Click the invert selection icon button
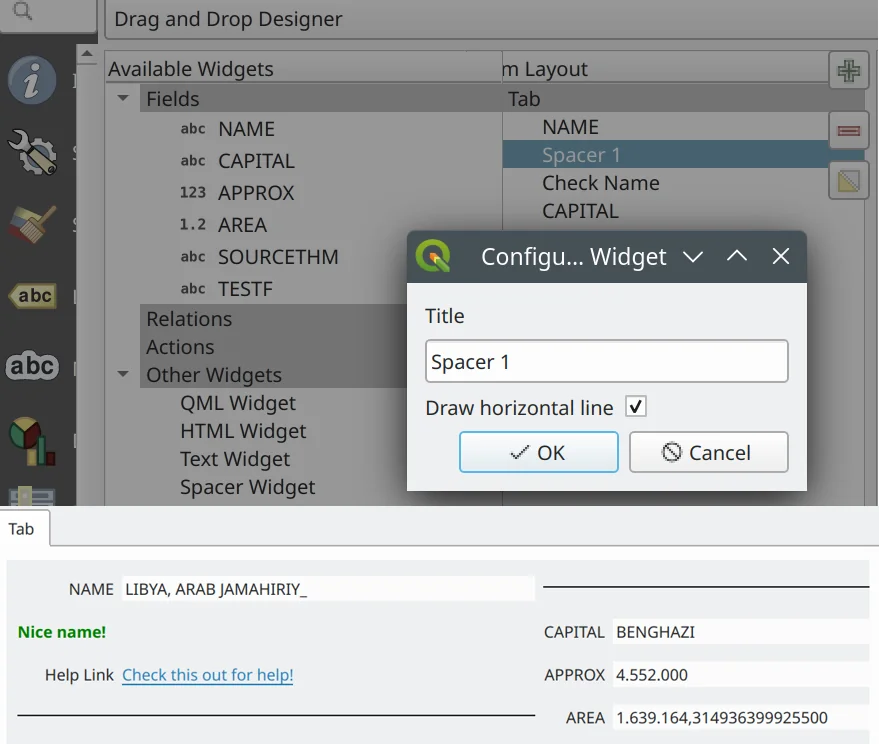Image resolution: width=879 pixels, height=744 pixels. coord(848,181)
